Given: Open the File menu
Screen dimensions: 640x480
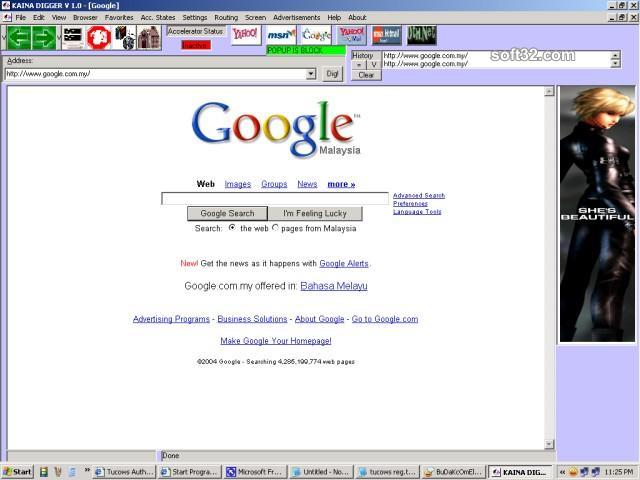Looking at the screenshot, I should point(20,18).
